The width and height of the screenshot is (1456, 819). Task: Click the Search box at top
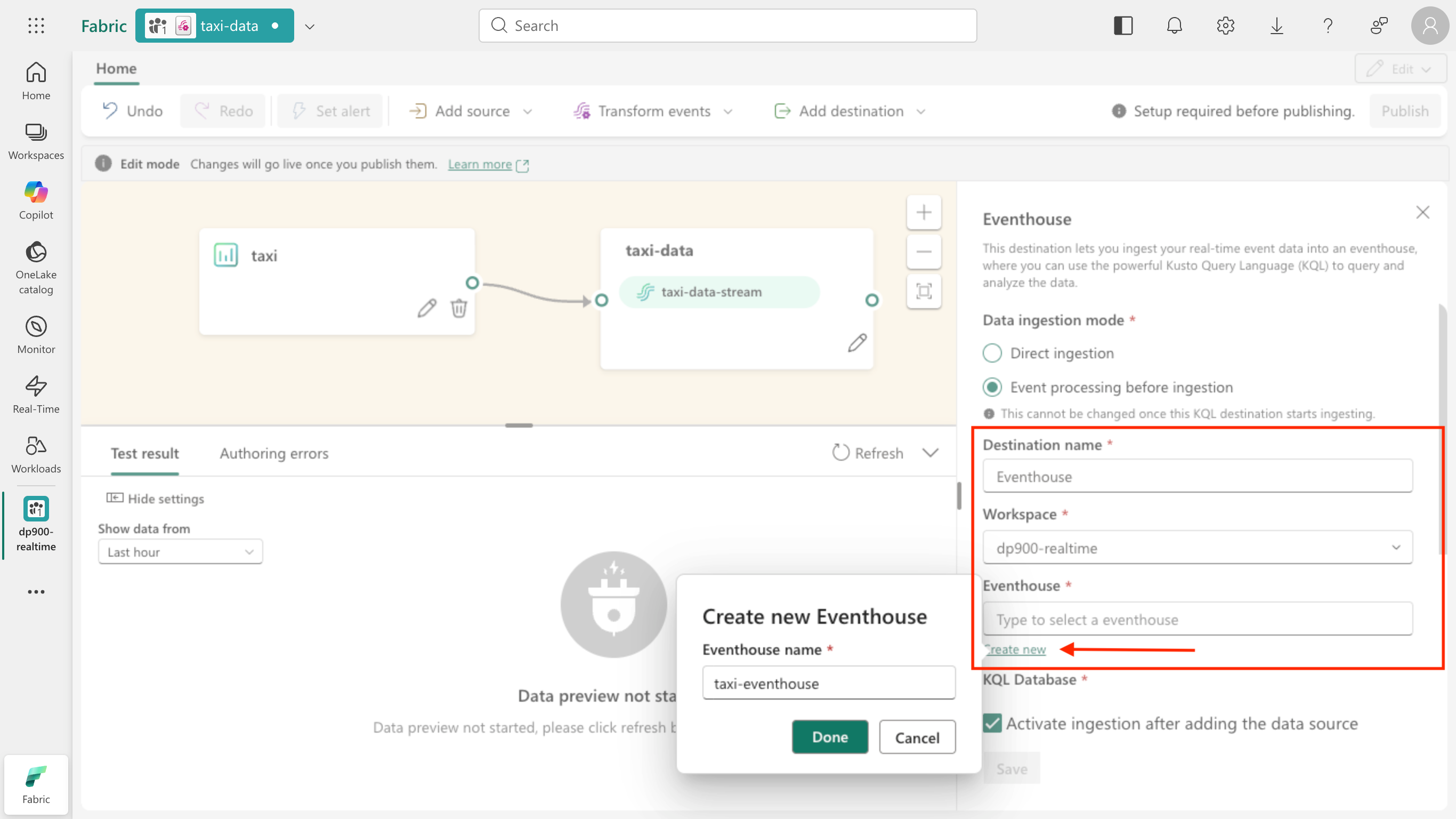(727, 26)
